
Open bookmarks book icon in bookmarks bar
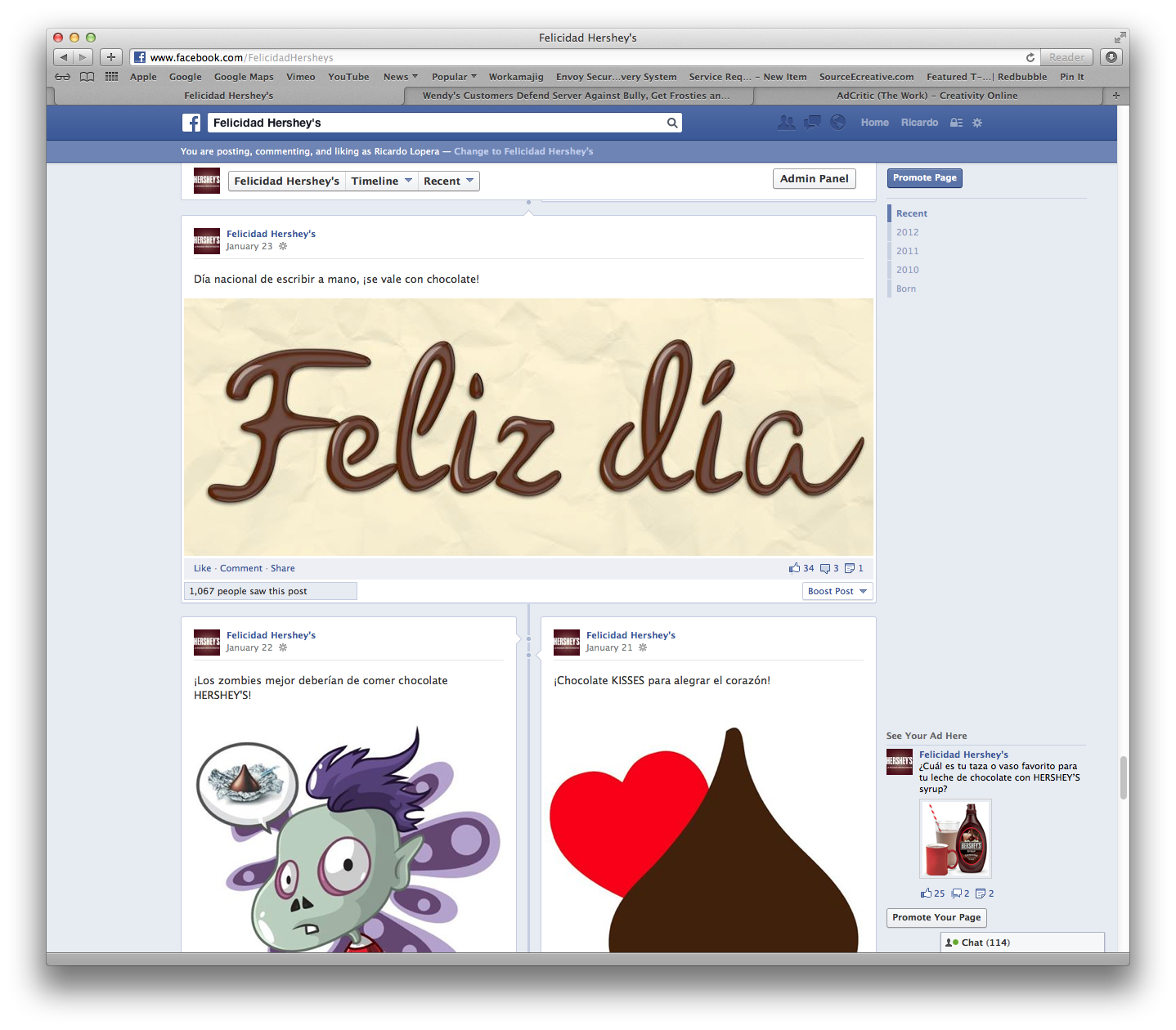(87, 77)
